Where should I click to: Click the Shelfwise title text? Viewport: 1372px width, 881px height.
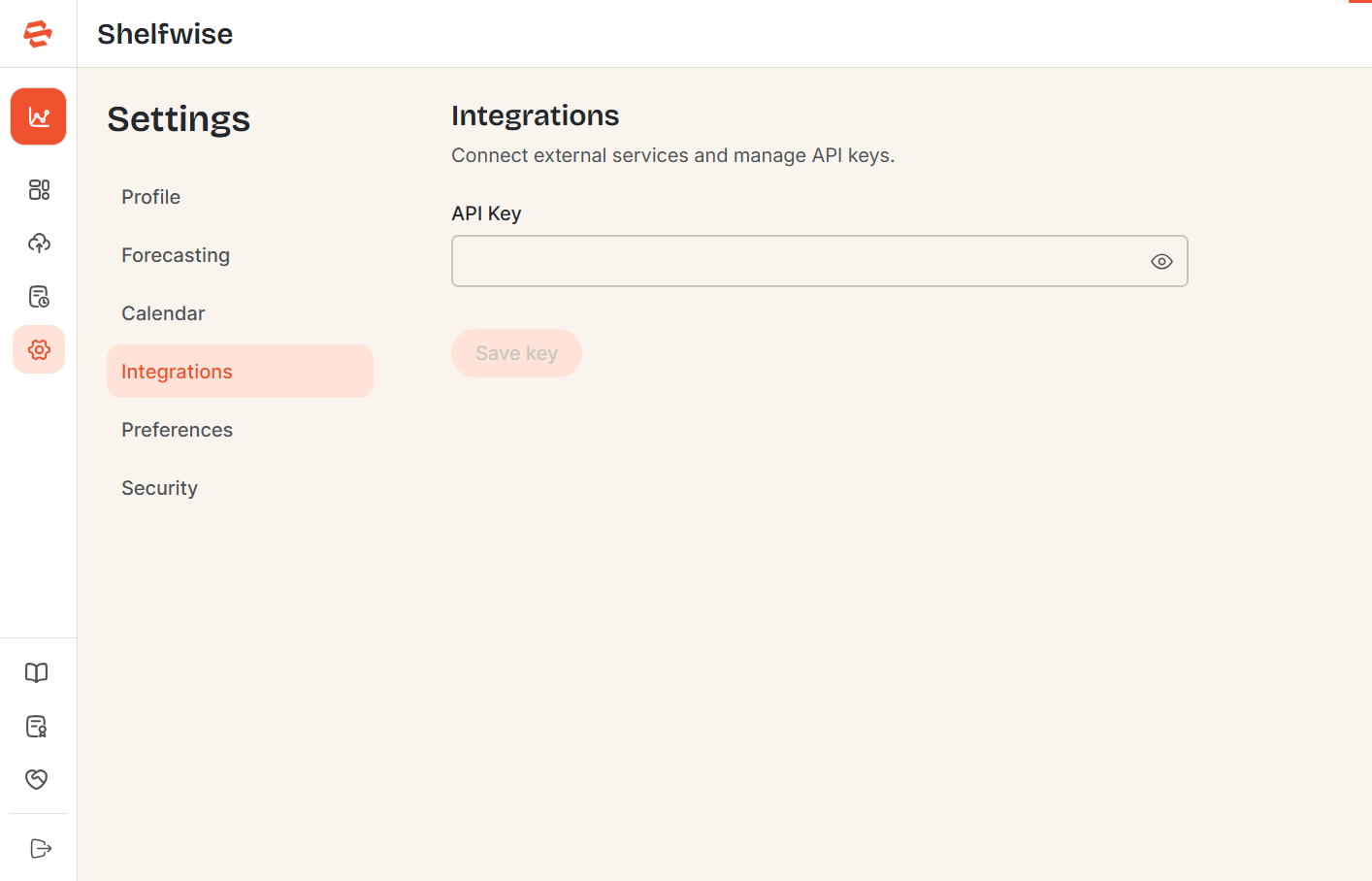tap(165, 34)
